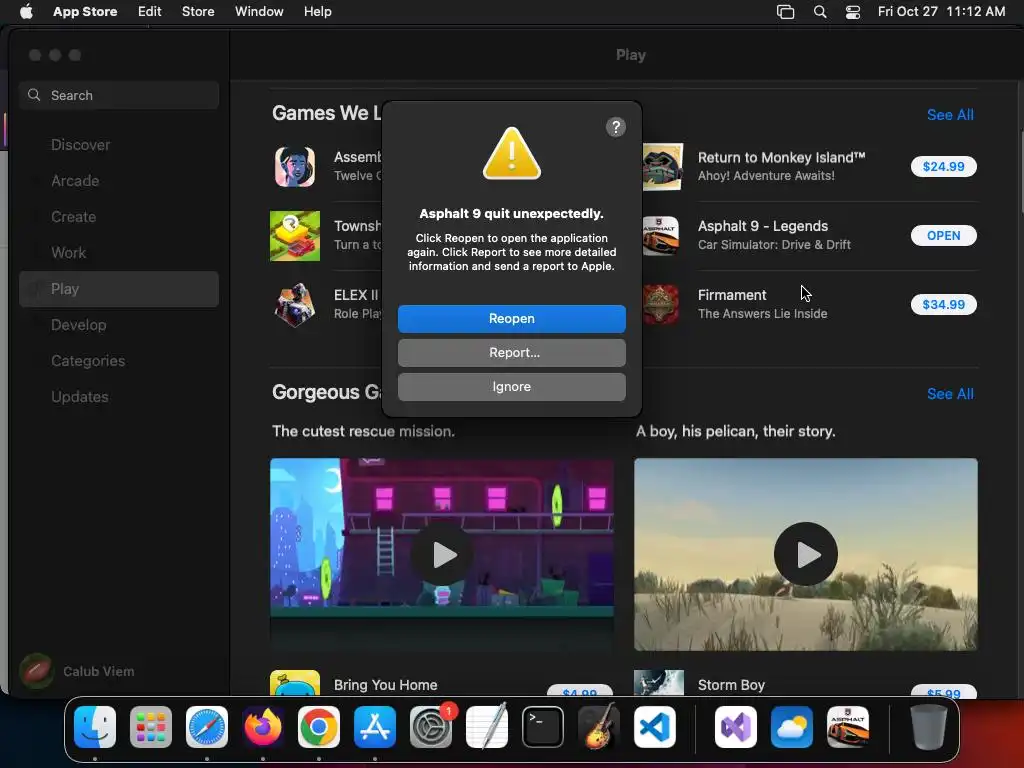Select Discover in the sidebar

point(119,145)
